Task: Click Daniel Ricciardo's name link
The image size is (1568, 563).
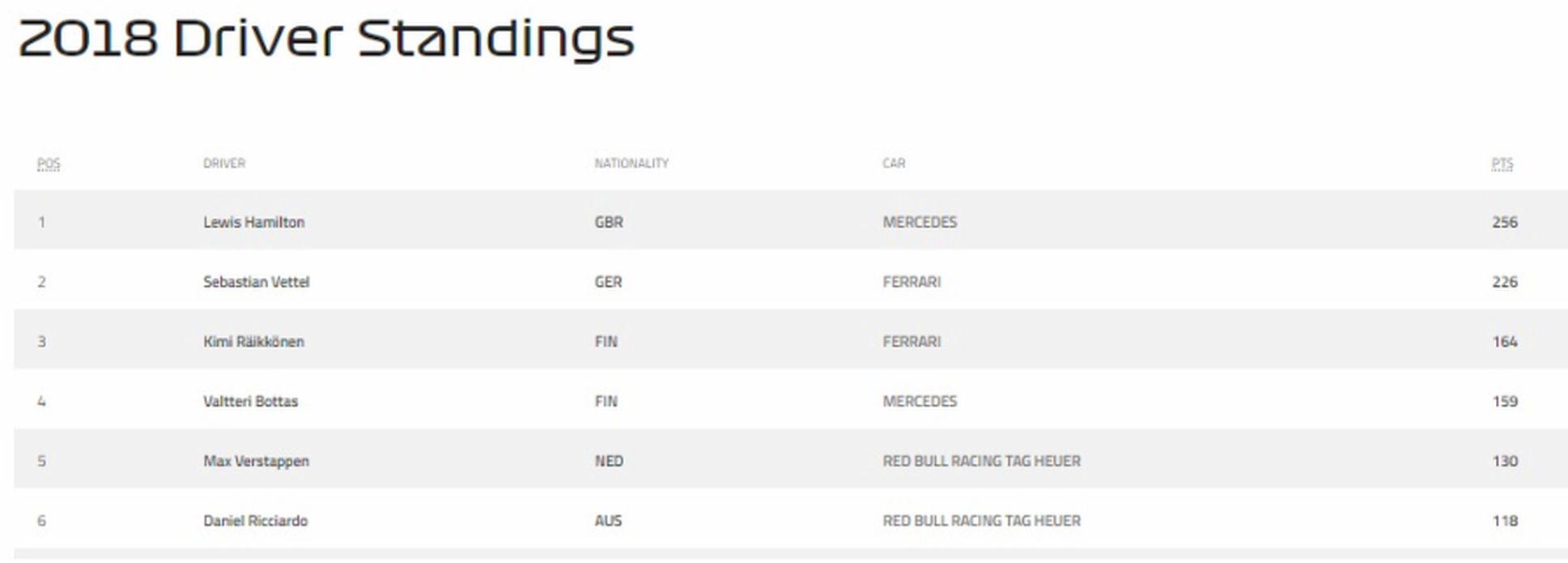Action: [x=255, y=521]
